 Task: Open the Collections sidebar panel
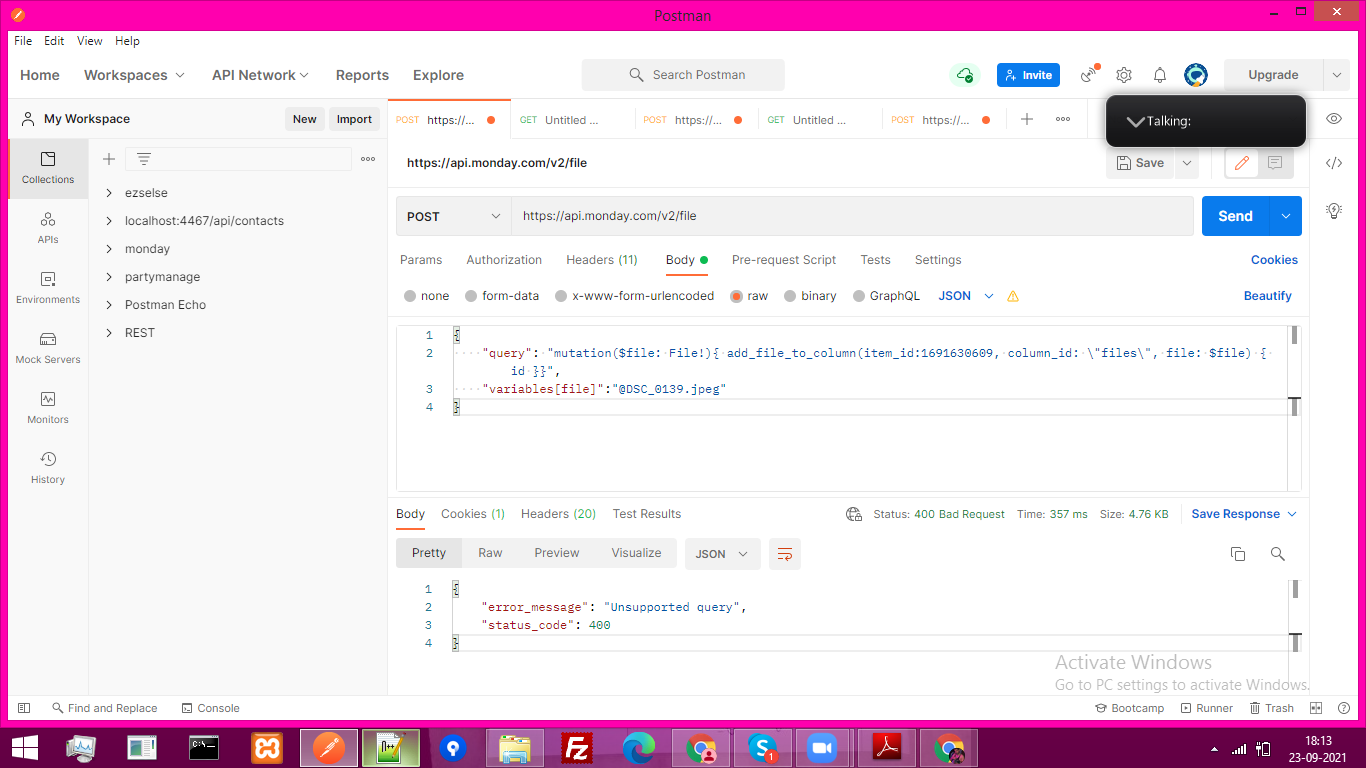[48, 168]
